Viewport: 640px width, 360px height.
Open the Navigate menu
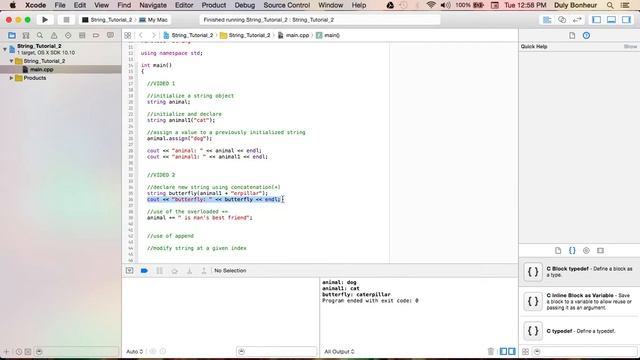[153, 5]
